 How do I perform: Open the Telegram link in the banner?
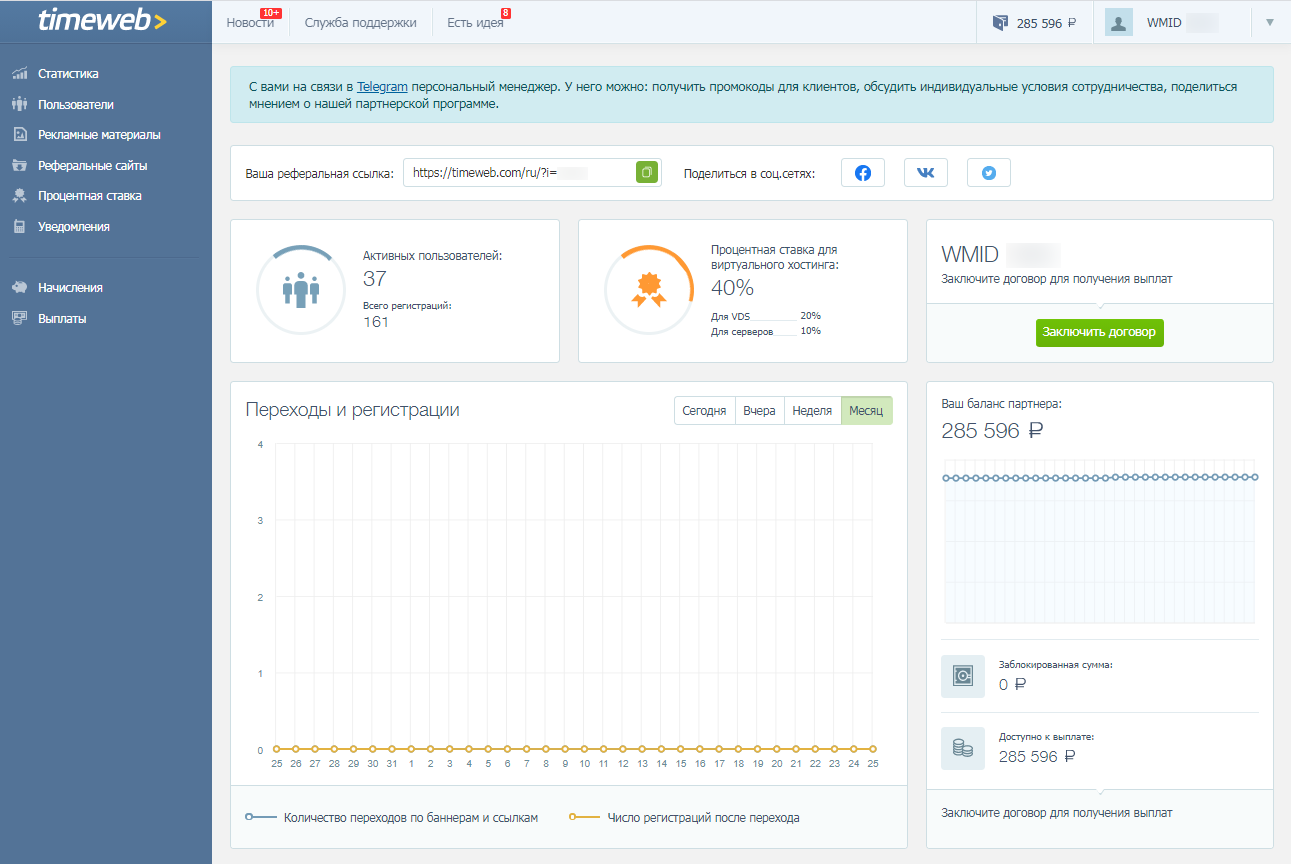click(382, 87)
